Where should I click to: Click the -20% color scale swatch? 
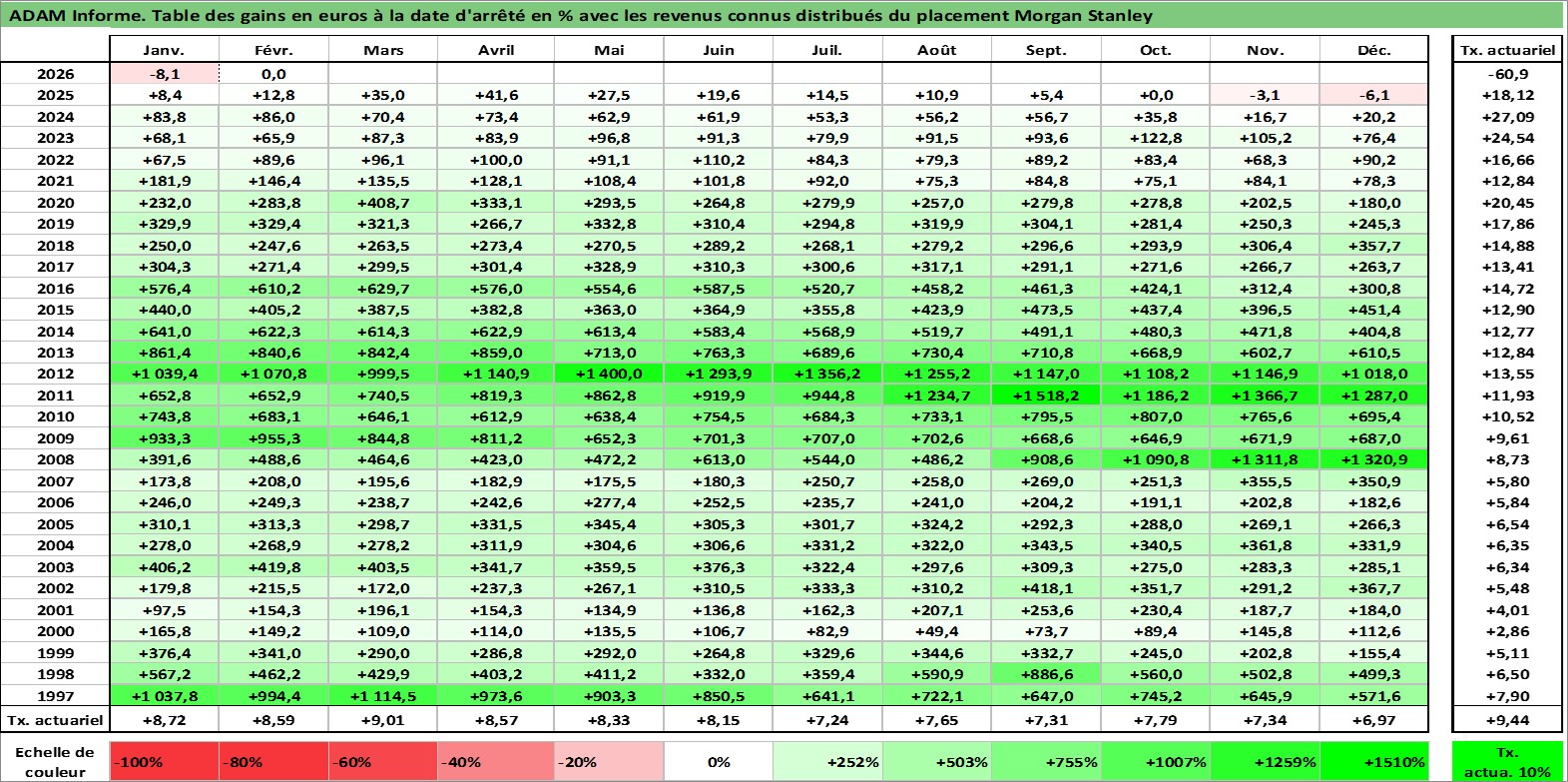click(x=609, y=761)
